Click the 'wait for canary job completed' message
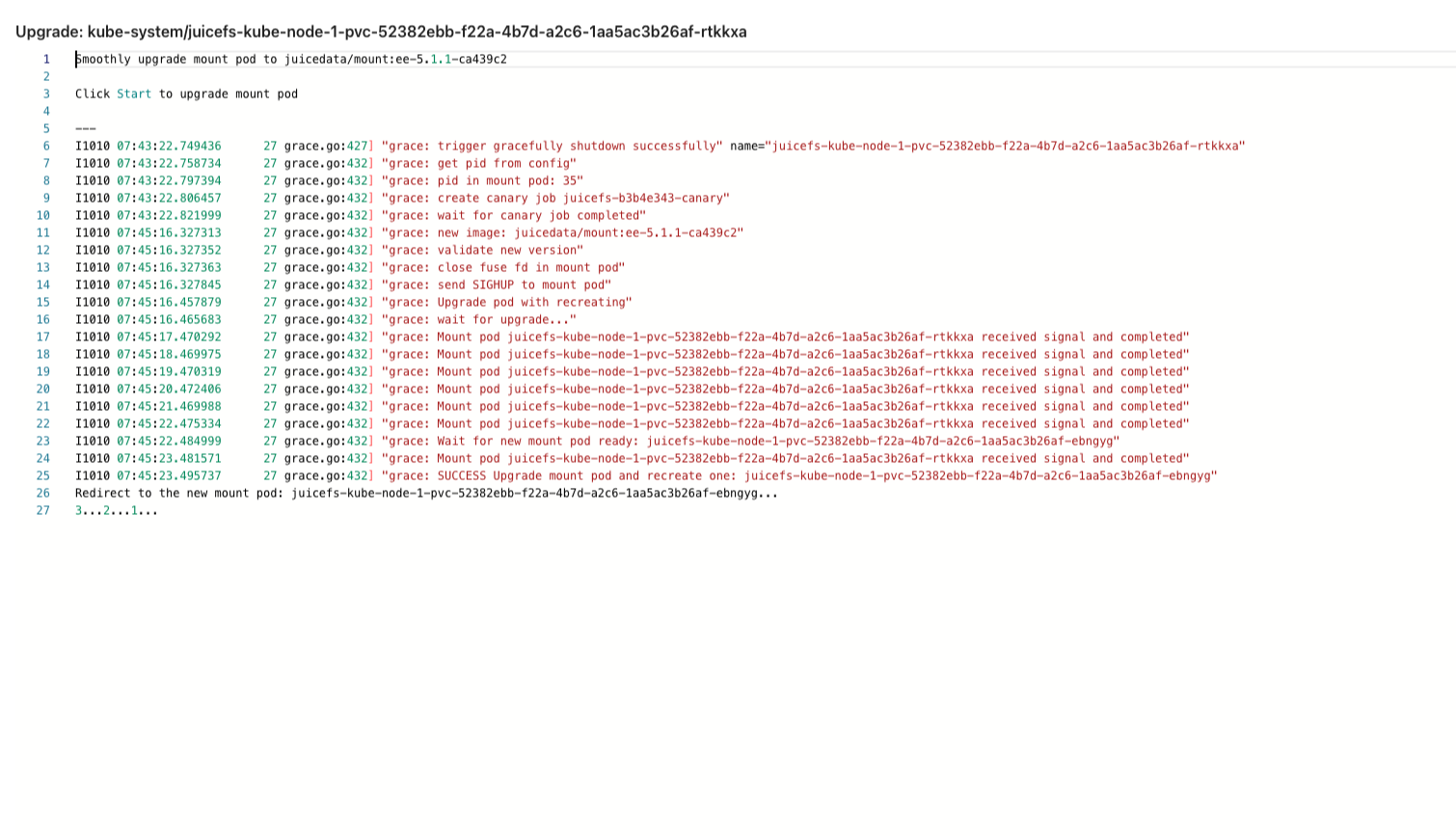This screenshot has width=1456, height=836. pyautogui.click(x=513, y=215)
